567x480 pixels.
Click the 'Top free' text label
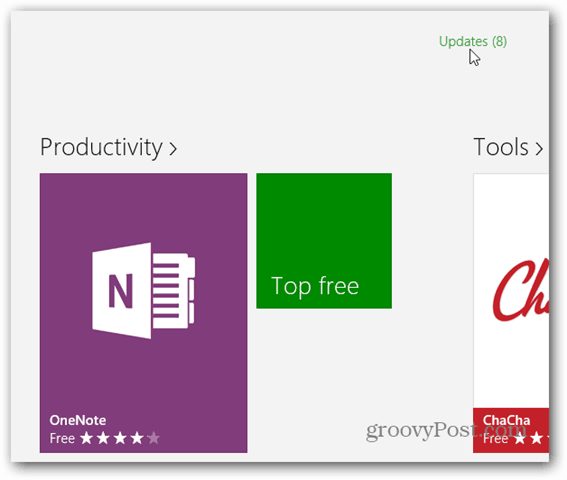click(x=315, y=286)
